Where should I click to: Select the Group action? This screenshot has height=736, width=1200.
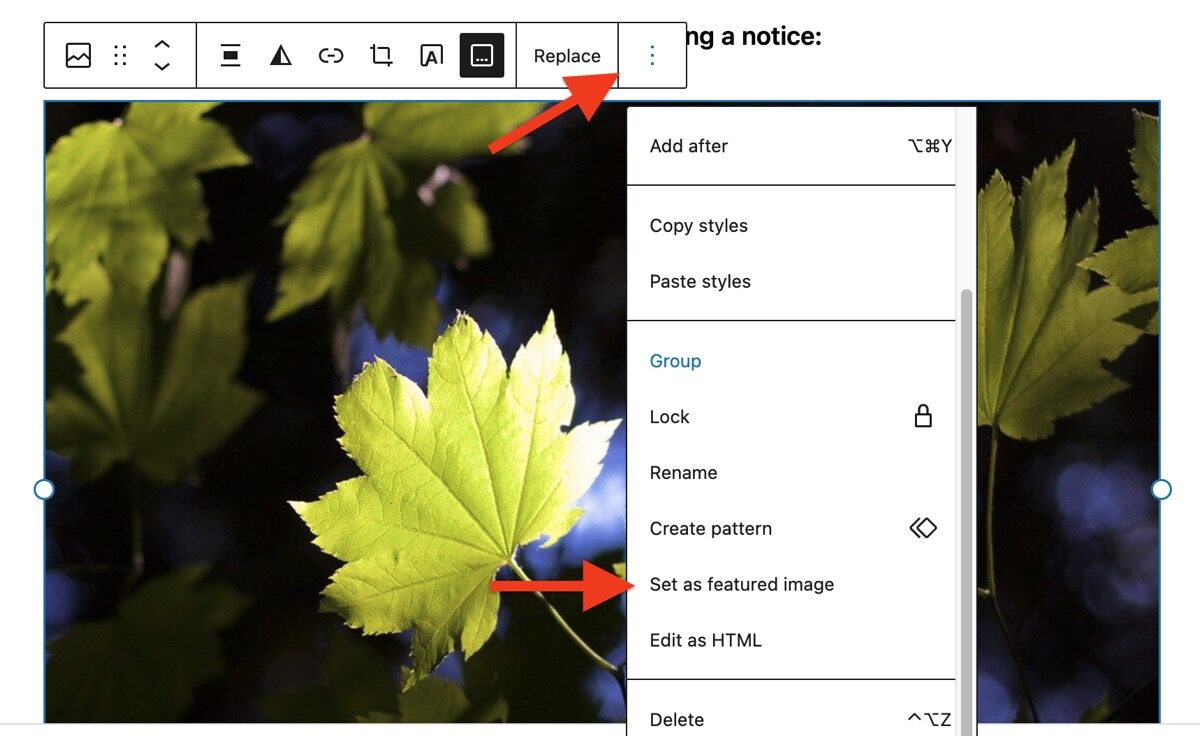(675, 360)
